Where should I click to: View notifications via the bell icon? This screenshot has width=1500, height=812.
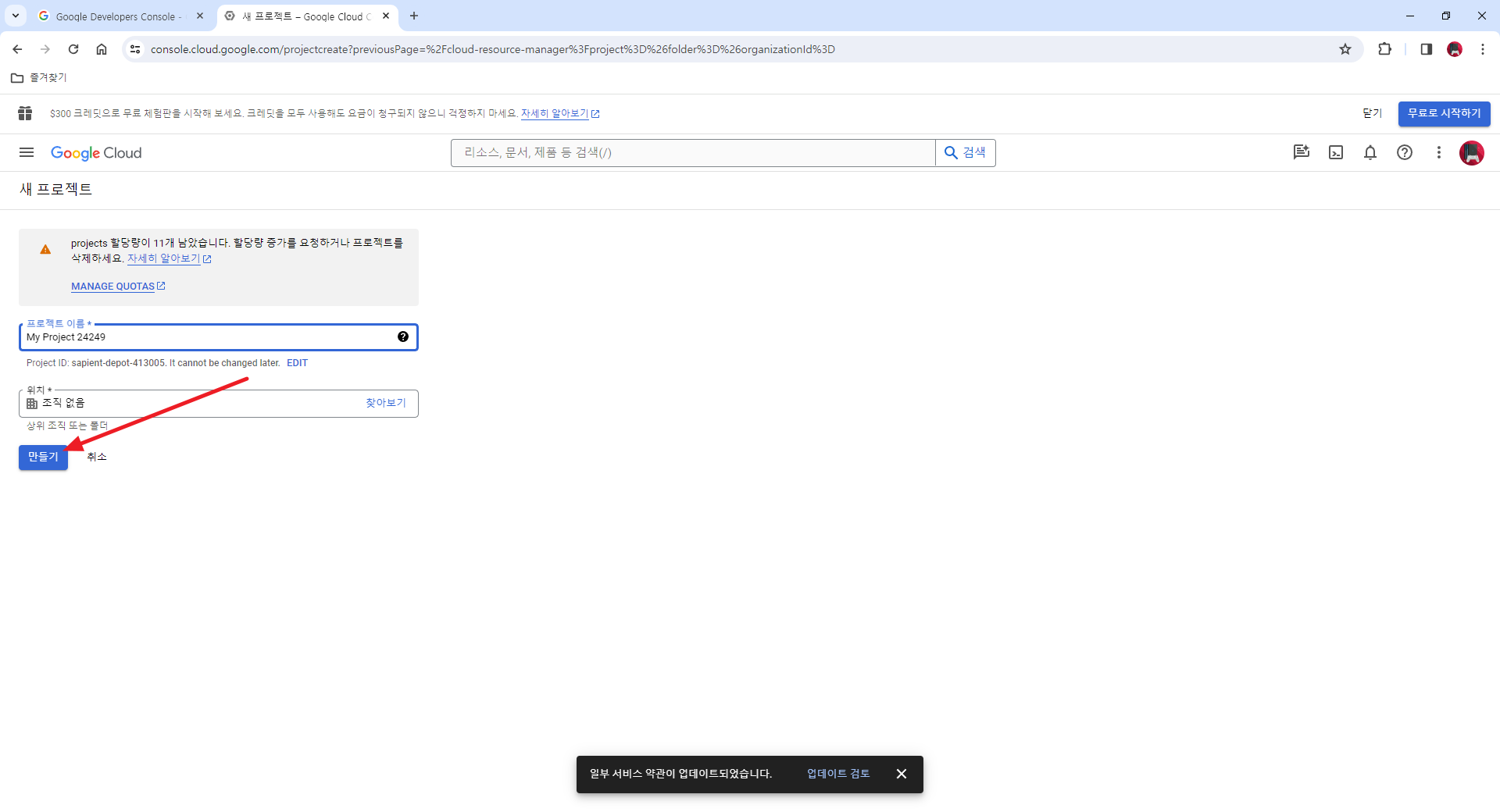click(x=1370, y=152)
